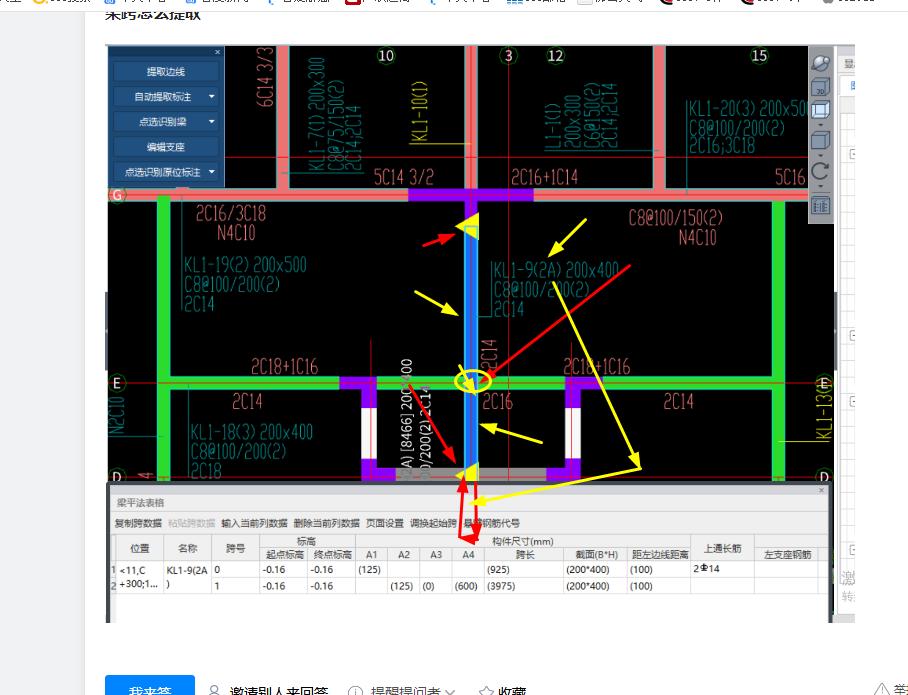Click the 自动提取标注 button label
This screenshot has height=695, width=908.
pos(163,97)
